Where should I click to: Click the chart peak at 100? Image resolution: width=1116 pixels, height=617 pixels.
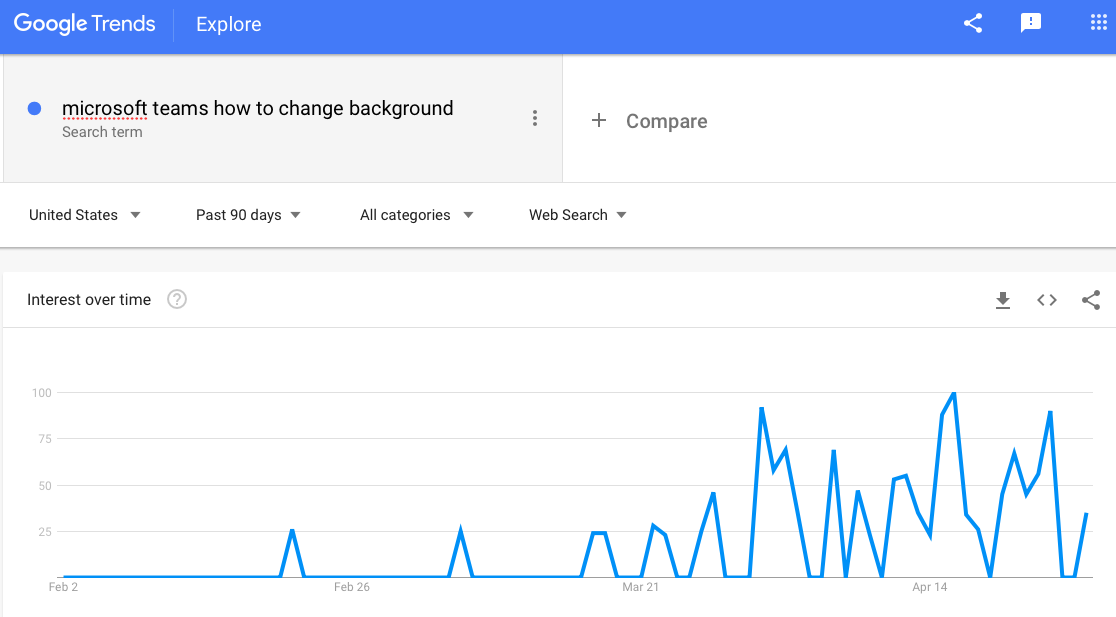tap(954, 393)
